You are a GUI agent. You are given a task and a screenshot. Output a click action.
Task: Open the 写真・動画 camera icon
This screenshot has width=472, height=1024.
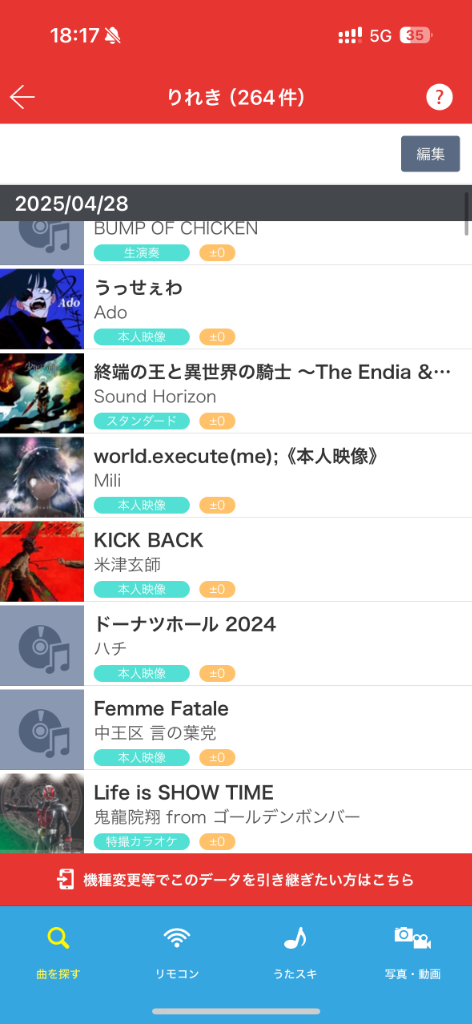coord(413,938)
